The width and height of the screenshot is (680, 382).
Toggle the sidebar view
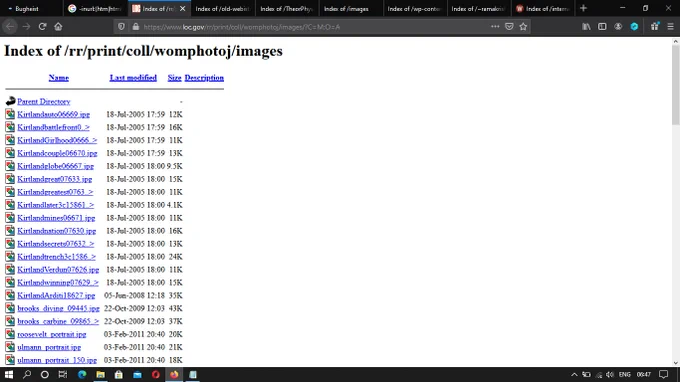coord(602,26)
